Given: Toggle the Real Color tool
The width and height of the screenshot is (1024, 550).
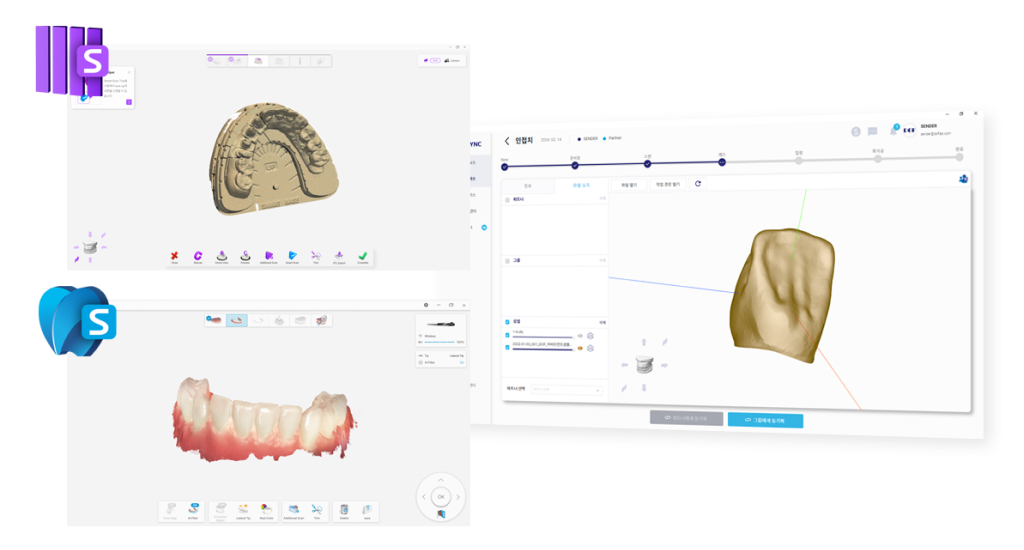Looking at the screenshot, I should pyautogui.click(x=266, y=511).
